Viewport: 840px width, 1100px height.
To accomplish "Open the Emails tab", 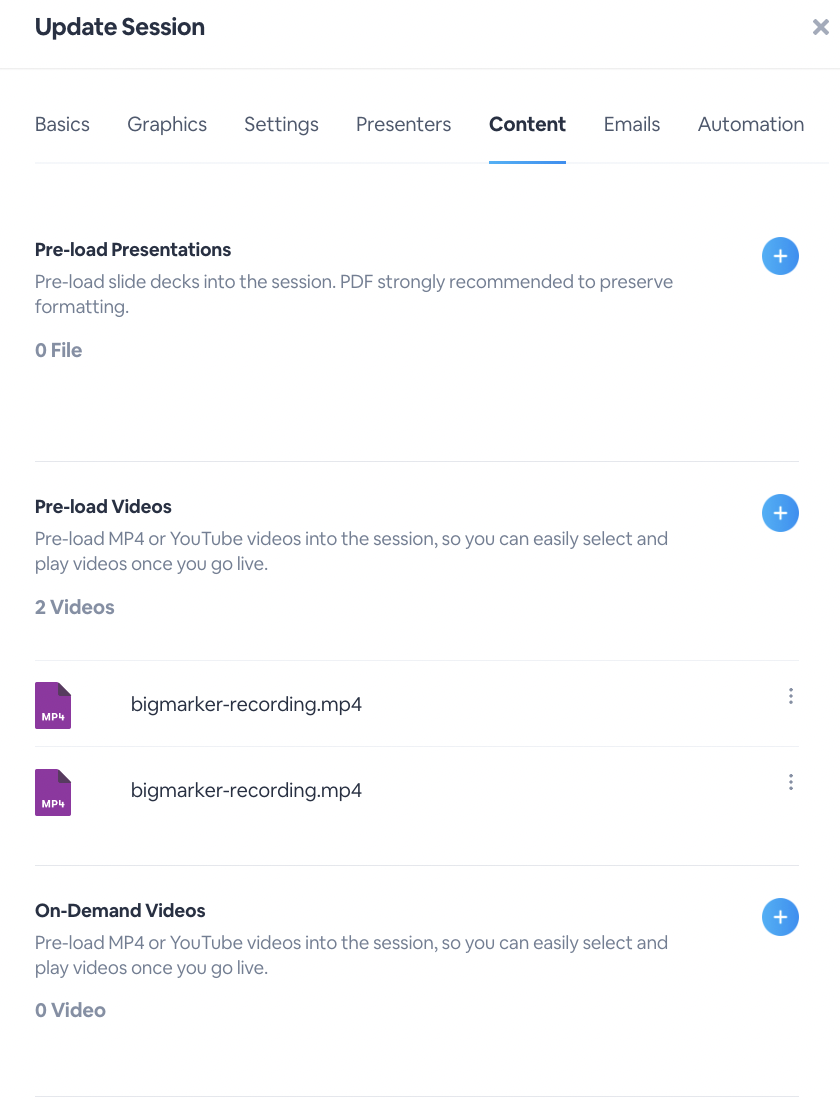I will [632, 124].
